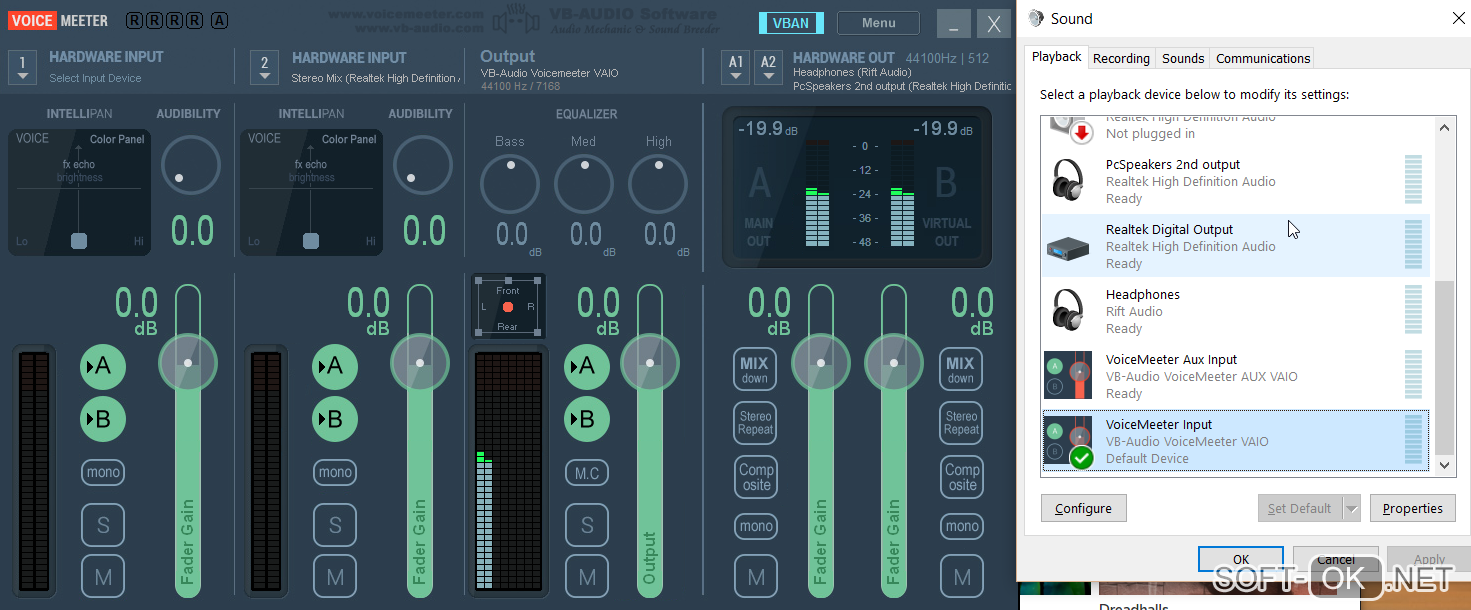The image size is (1471, 610).
Task: Mute Hardware Input 1 strip
Action: 103,577
